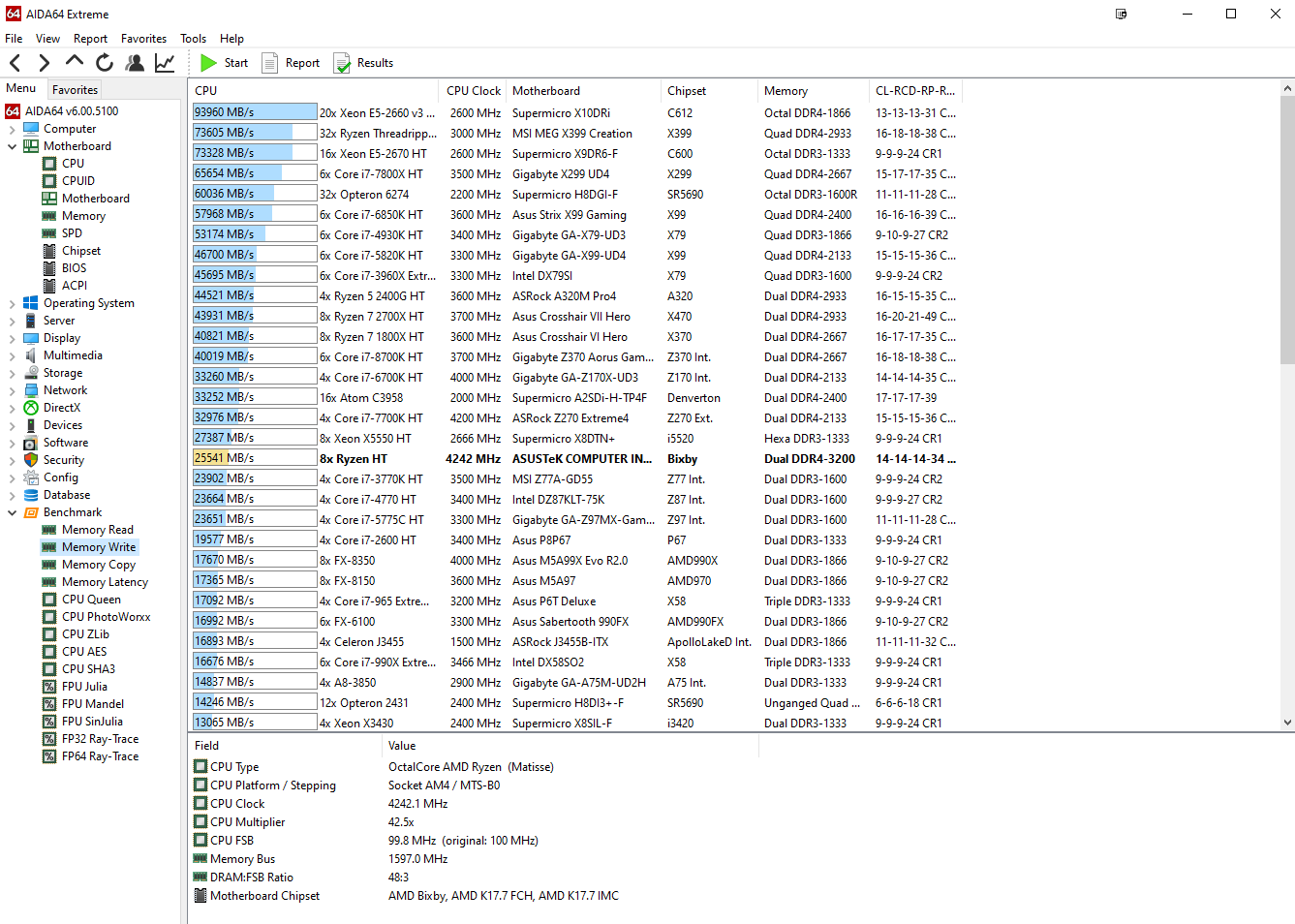Expand the Server tree node

pyautogui.click(x=12, y=321)
